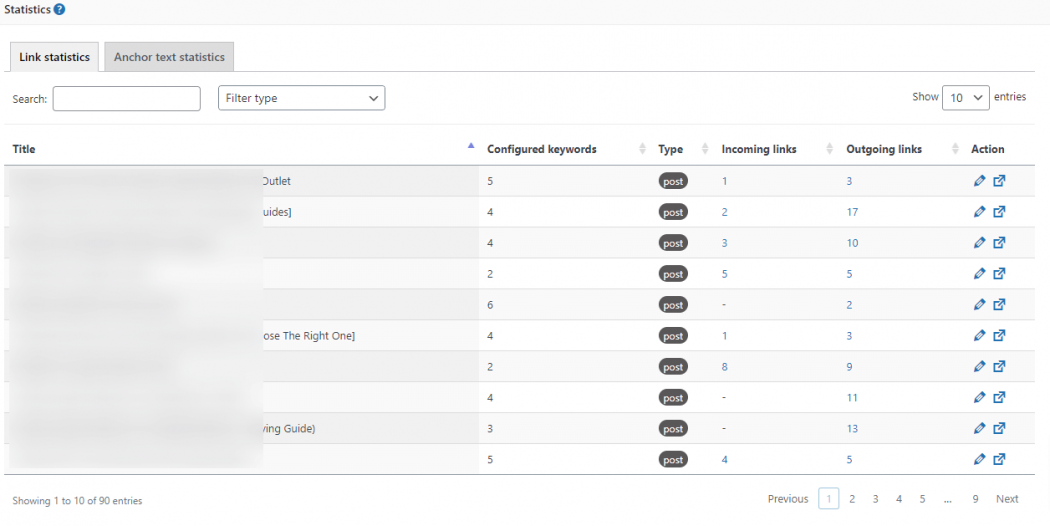This screenshot has height=526, width=1050.
Task: Sort by Title using the blue arrow
Action: click(x=471, y=145)
